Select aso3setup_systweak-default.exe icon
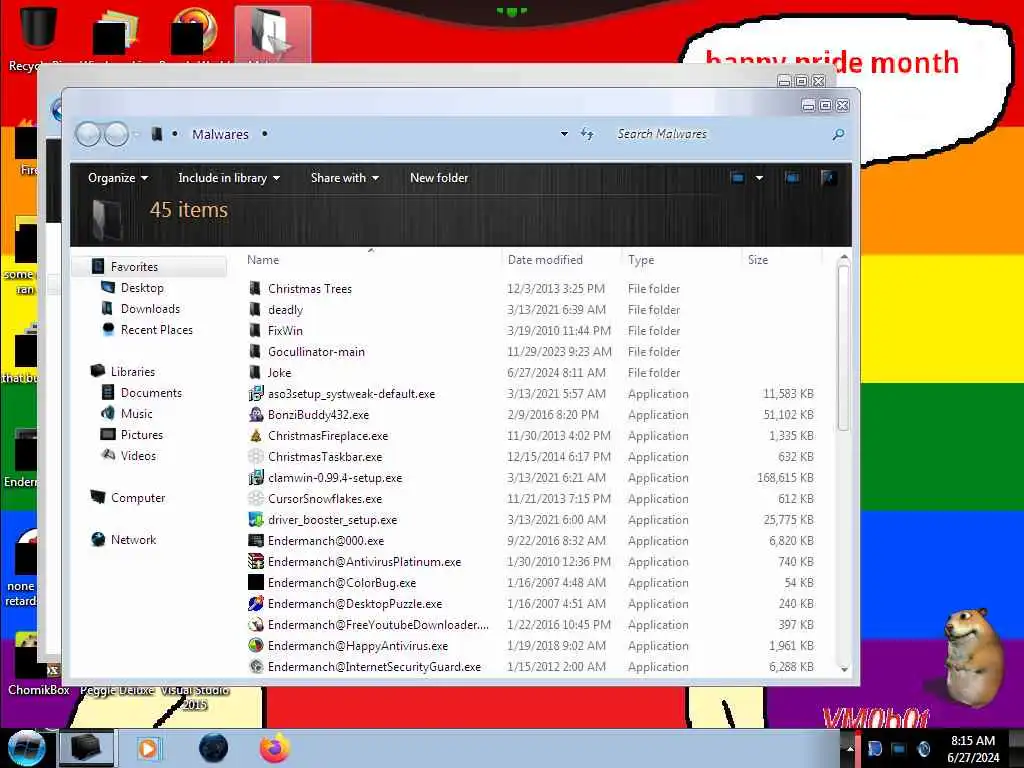The height and width of the screenshot is (768, 1024). (x=256, y=394)
